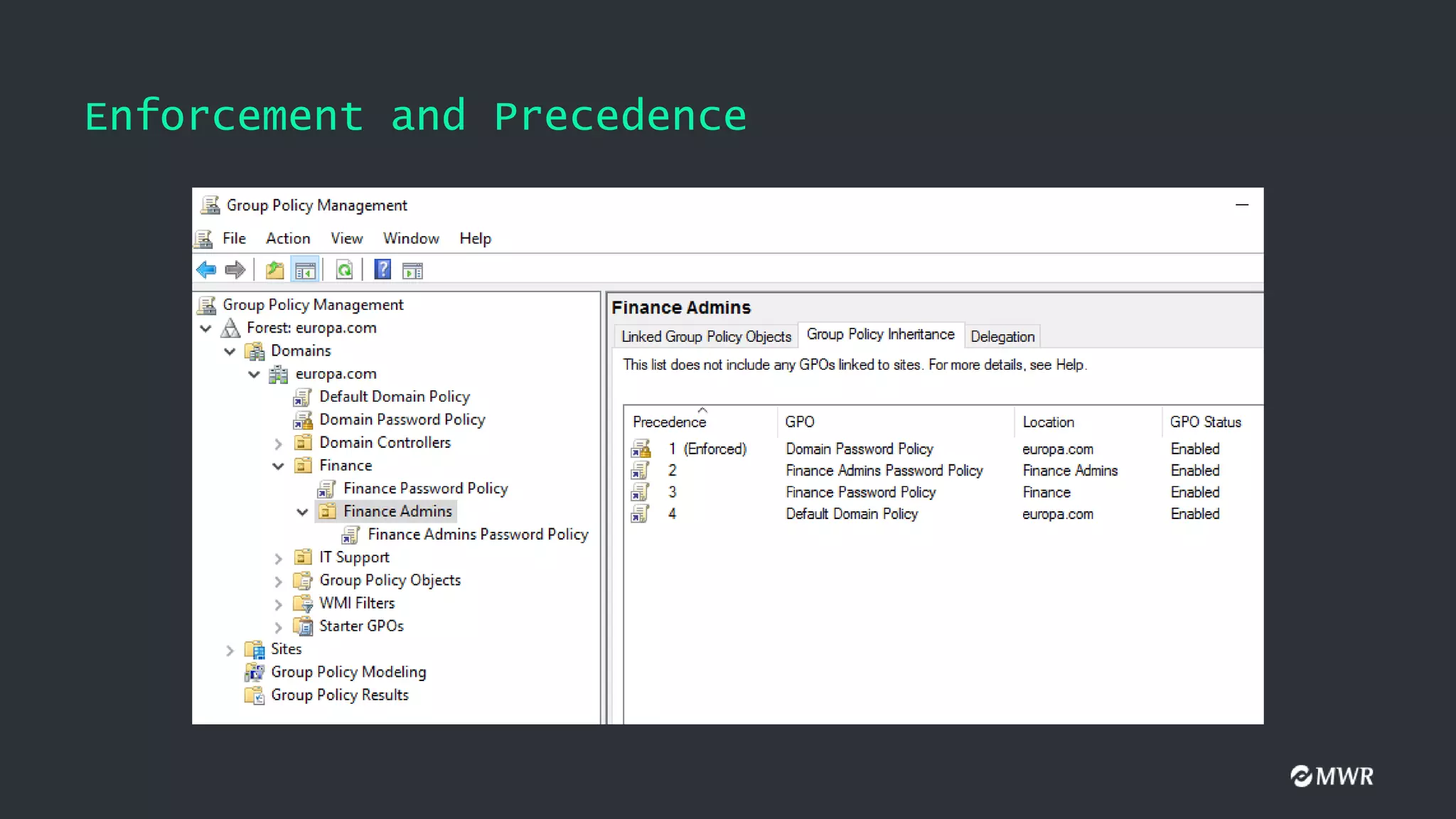Click the Forest europa.com triangle icon
The width and height of the screenshot is (1456, 819).
(231, 328)
